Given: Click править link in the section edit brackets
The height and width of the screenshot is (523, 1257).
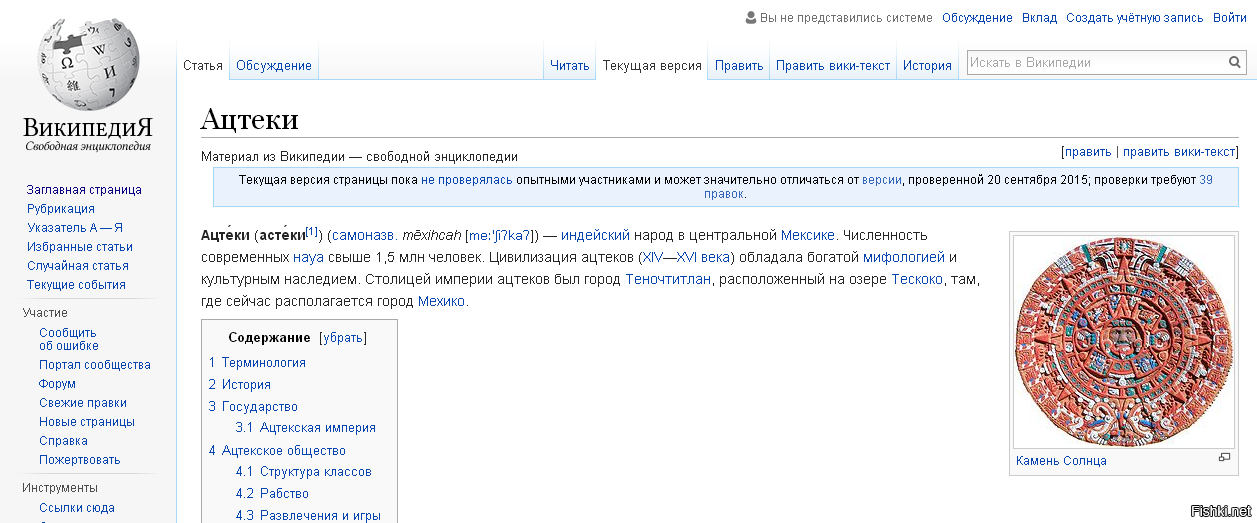Looking at the screenshot, I should (1088, 152).
